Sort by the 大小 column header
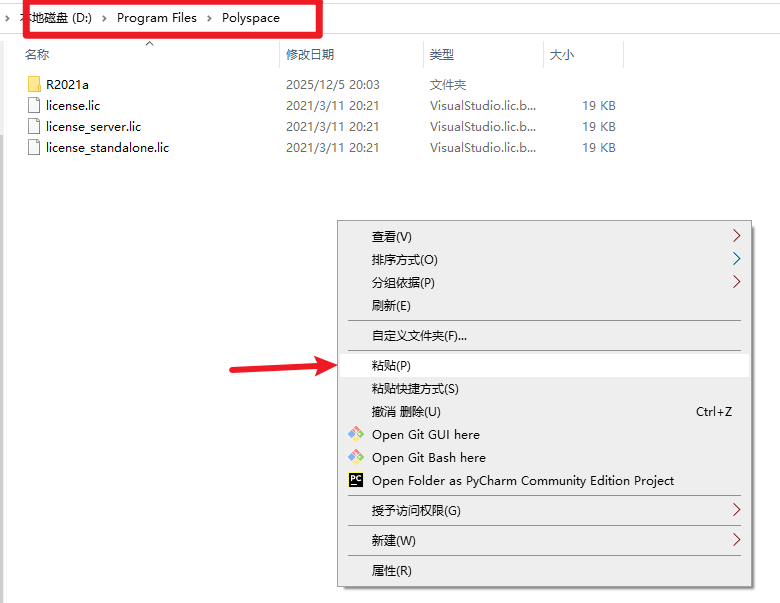 pyautogui.click(x=562, y=54)
